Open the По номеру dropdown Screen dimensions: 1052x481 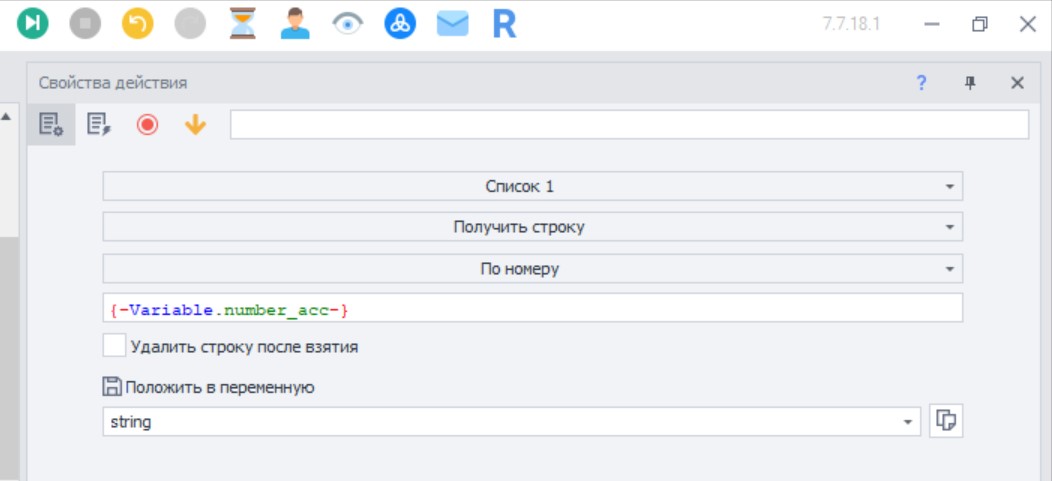point(533,269)
